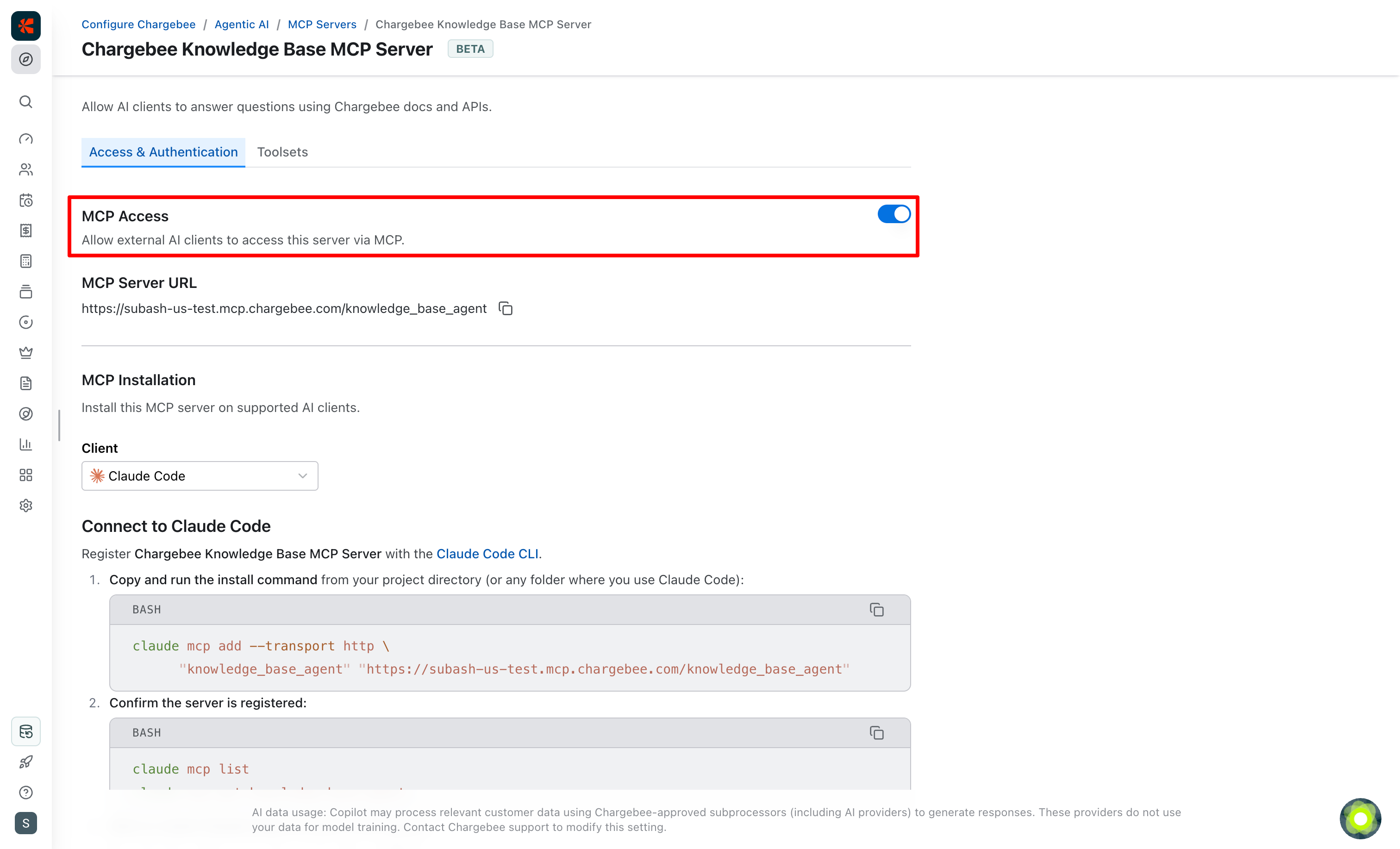Open the compass explore icon in the sidebar
The image size is (1400, 849).
click(26, 59)
